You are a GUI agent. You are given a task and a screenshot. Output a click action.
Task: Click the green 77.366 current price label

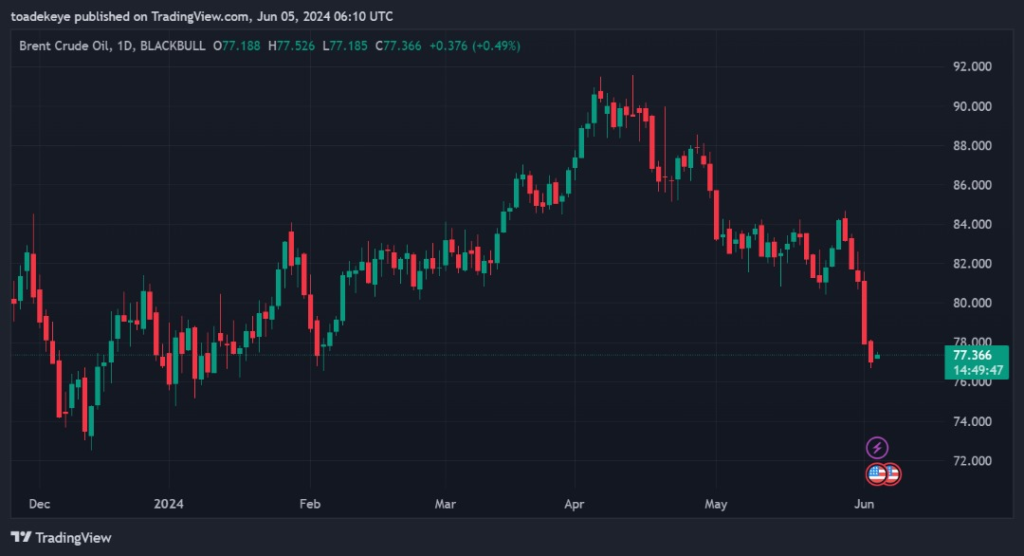973,355
